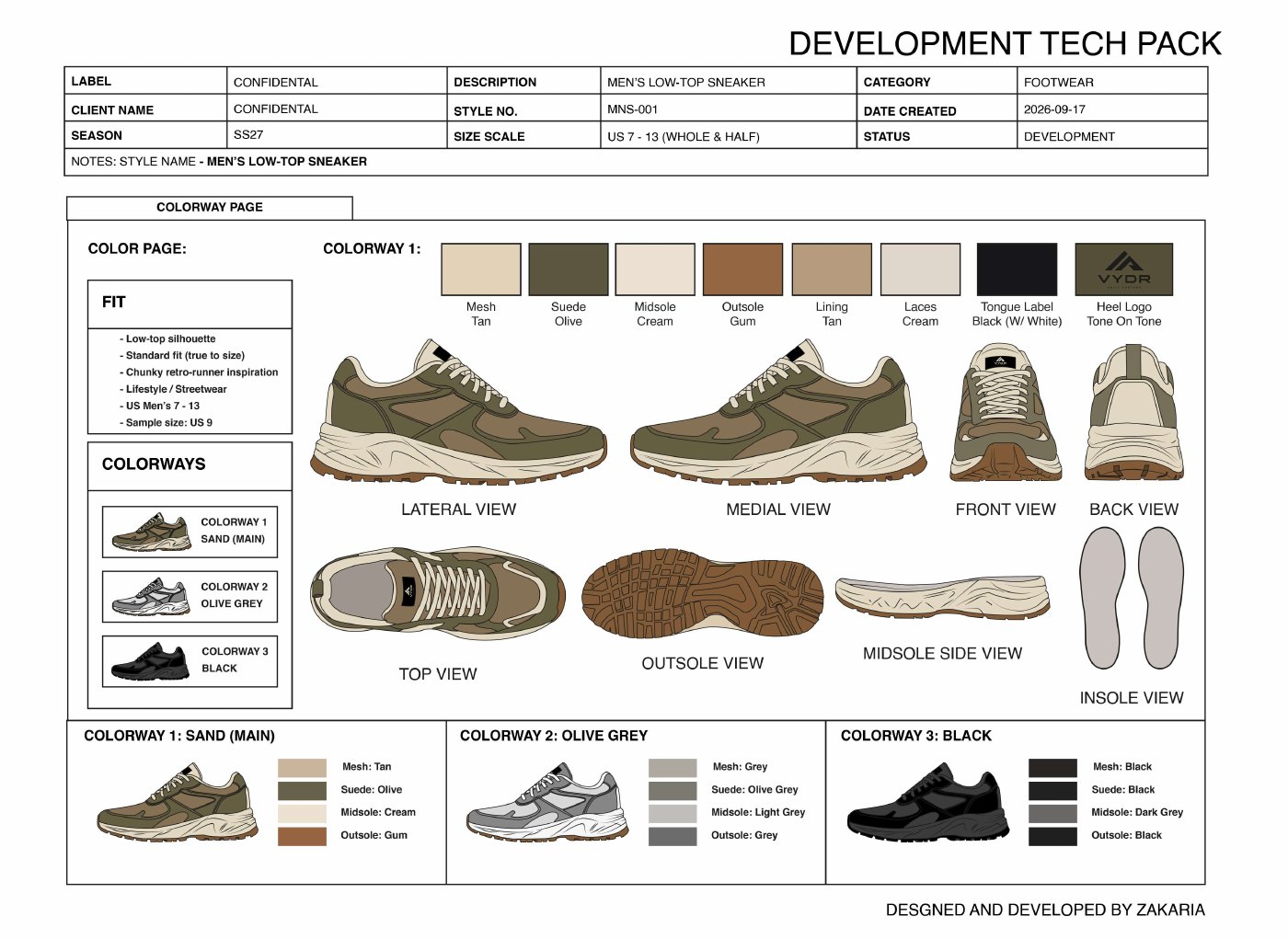Select the 'Mesh: Black' swatch
Viewport: 1288px width, 939px height.
(1052, 768)
